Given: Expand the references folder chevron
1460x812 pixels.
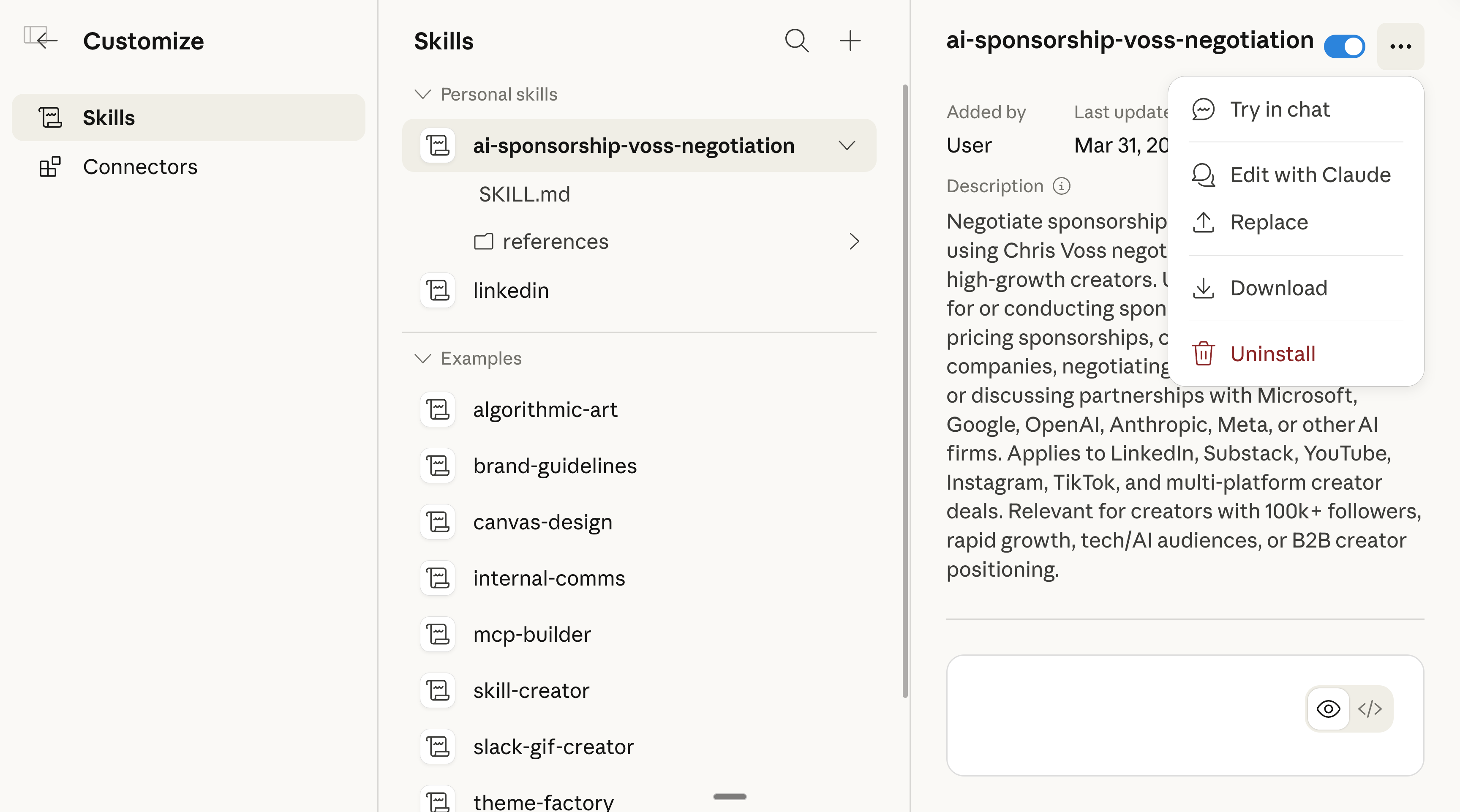Looking at the screenshot, I should point(854,241).
